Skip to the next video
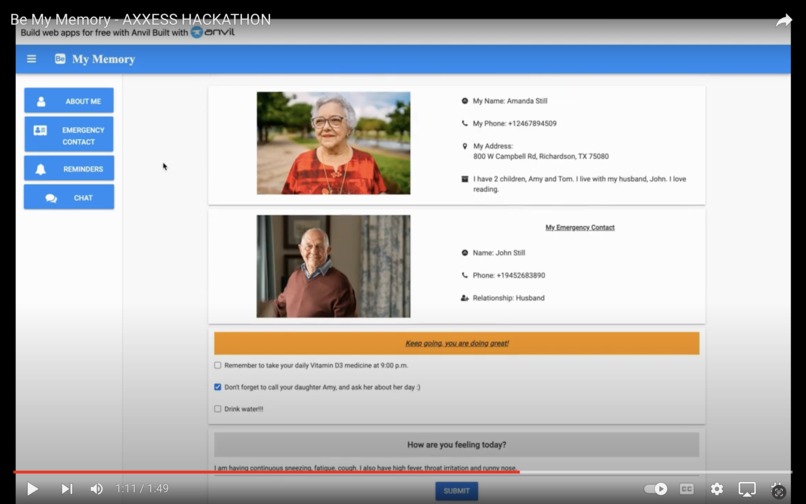806x504 pixels. tap(67, 489)
